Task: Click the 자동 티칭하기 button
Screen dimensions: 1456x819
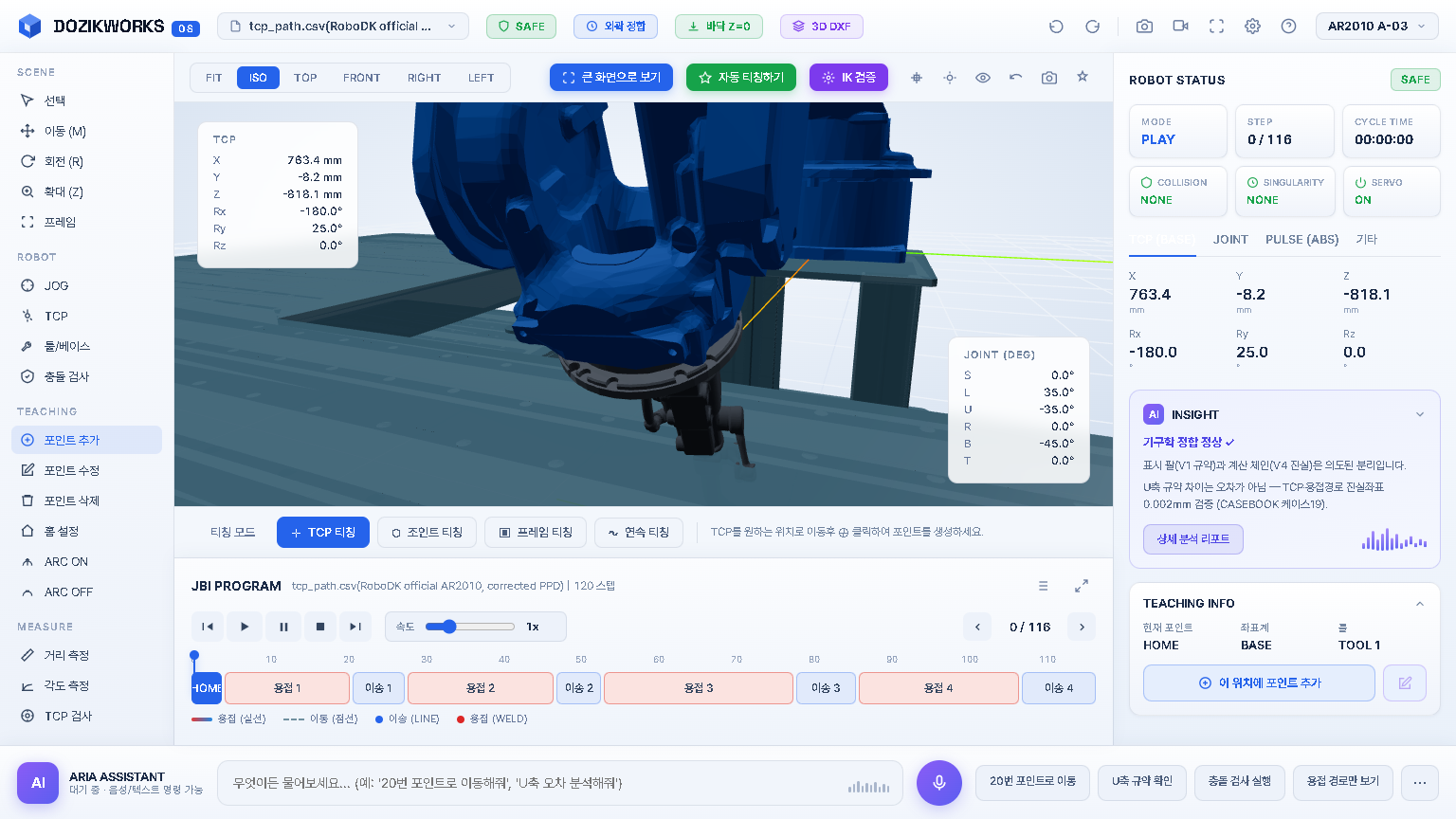Action: click(x=741, y=78)
